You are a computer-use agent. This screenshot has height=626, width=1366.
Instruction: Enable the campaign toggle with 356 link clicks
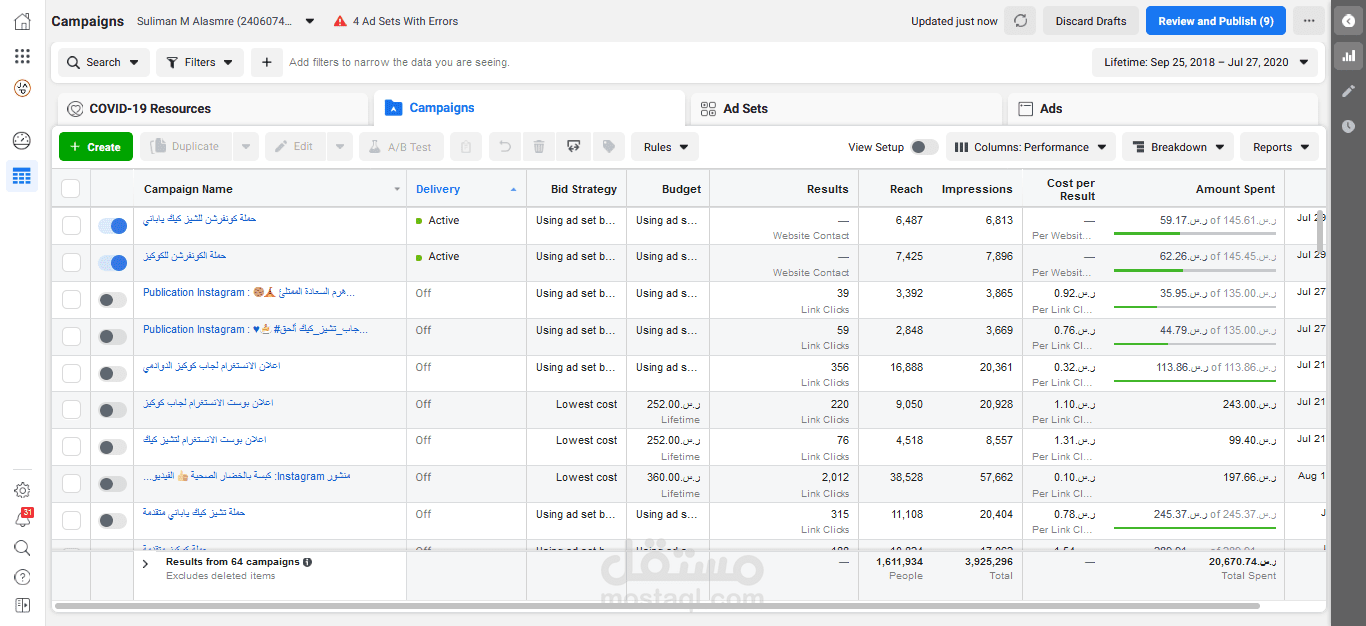point(113,374)
